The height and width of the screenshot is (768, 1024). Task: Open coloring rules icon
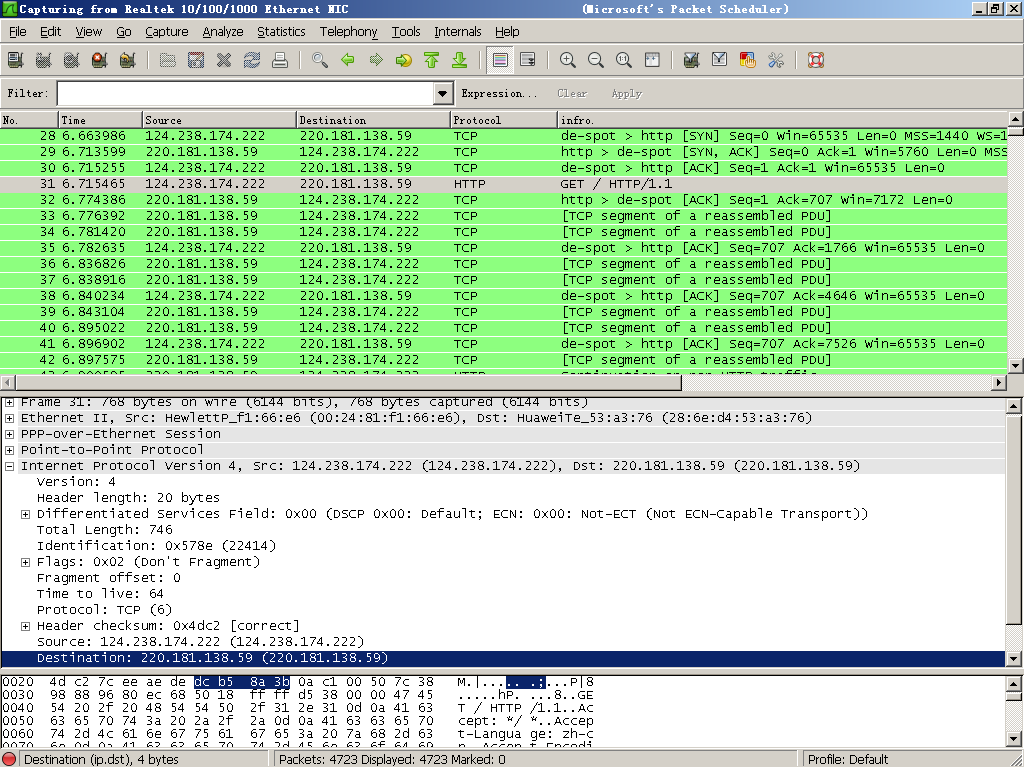[x=748, y=60]
